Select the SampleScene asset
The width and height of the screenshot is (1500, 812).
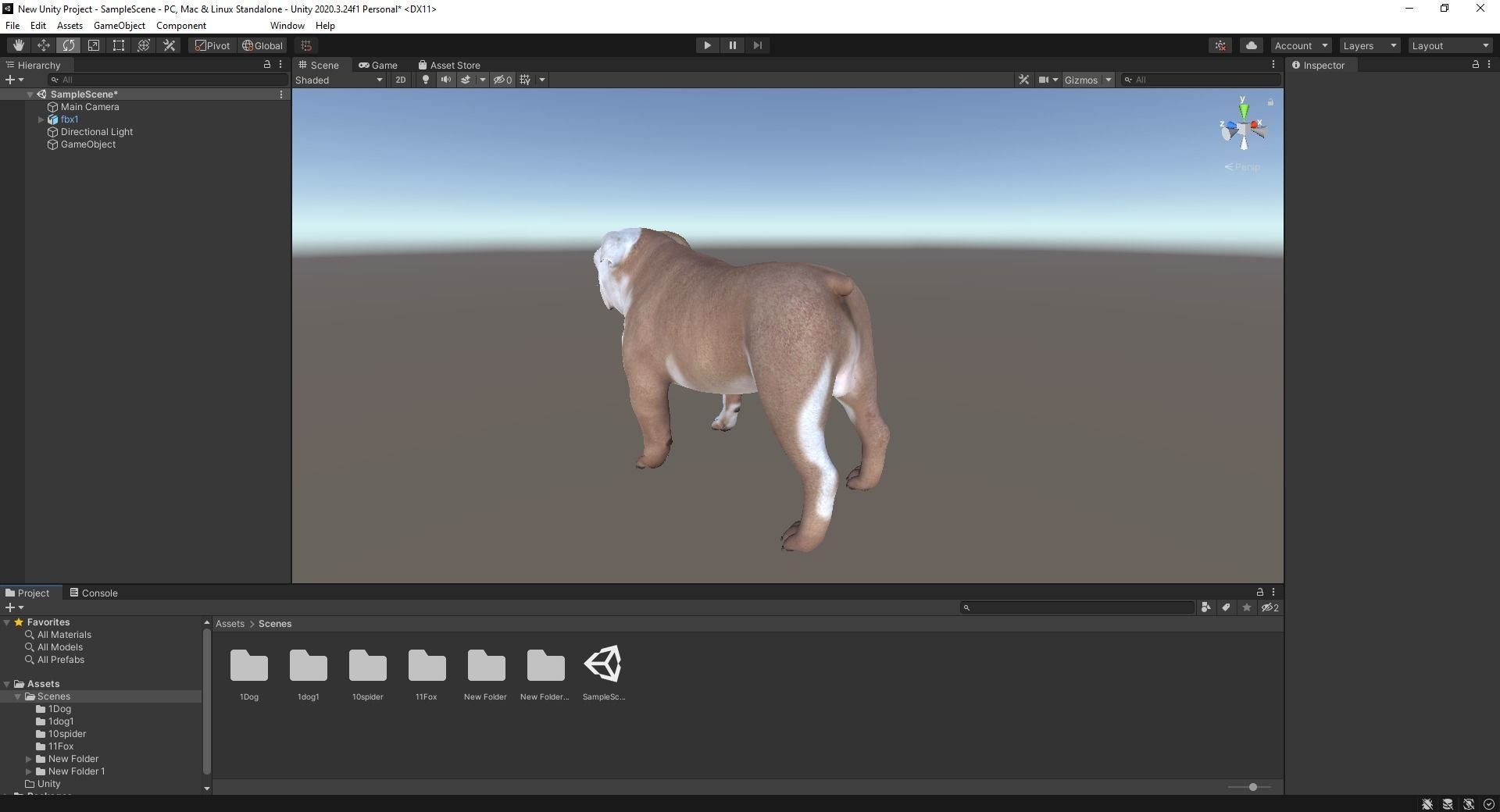pos(603,664)
